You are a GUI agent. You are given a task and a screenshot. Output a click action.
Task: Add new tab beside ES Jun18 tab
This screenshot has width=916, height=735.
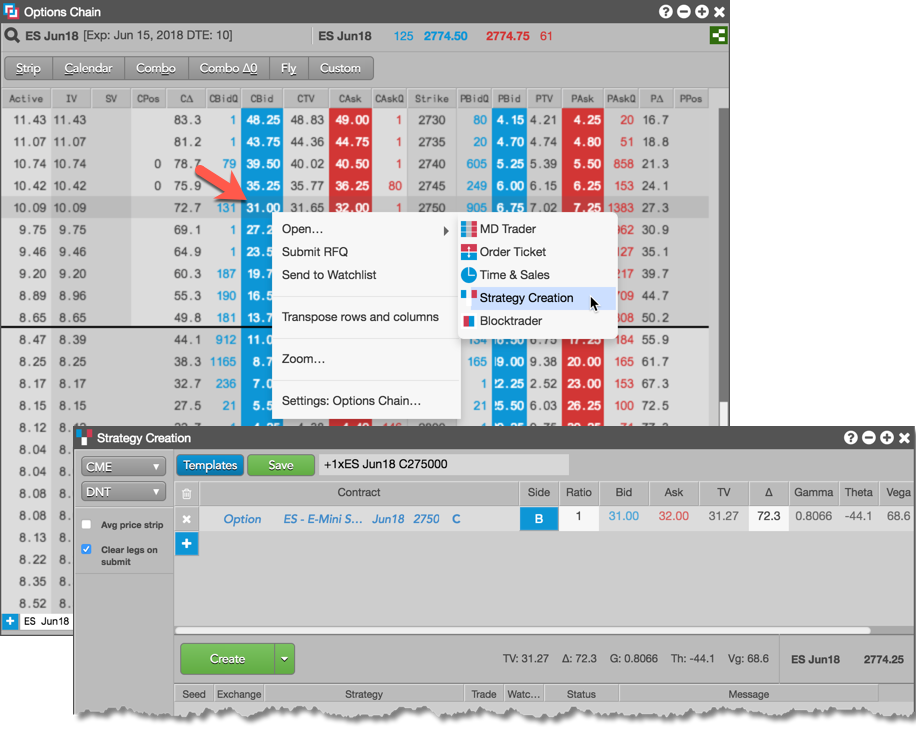pyautogui.click(x=10, y=621)
